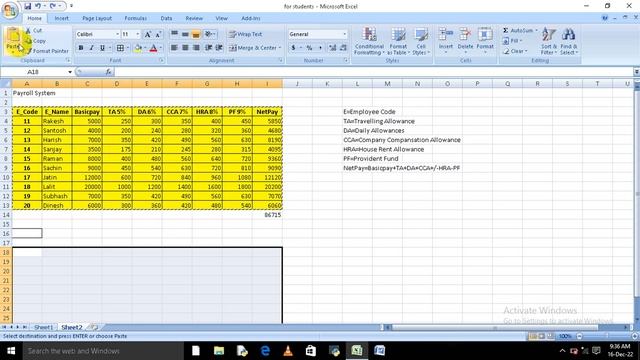Open Orientation text rotation button

tap(210, 34)
